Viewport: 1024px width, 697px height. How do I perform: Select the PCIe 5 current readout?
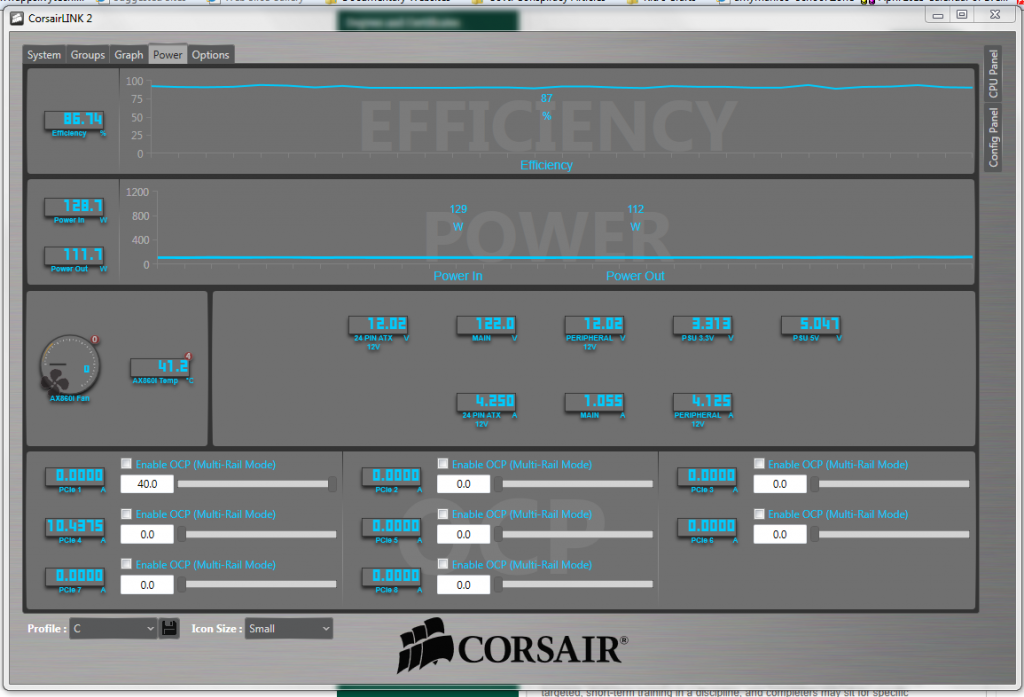tap(392, 527)
